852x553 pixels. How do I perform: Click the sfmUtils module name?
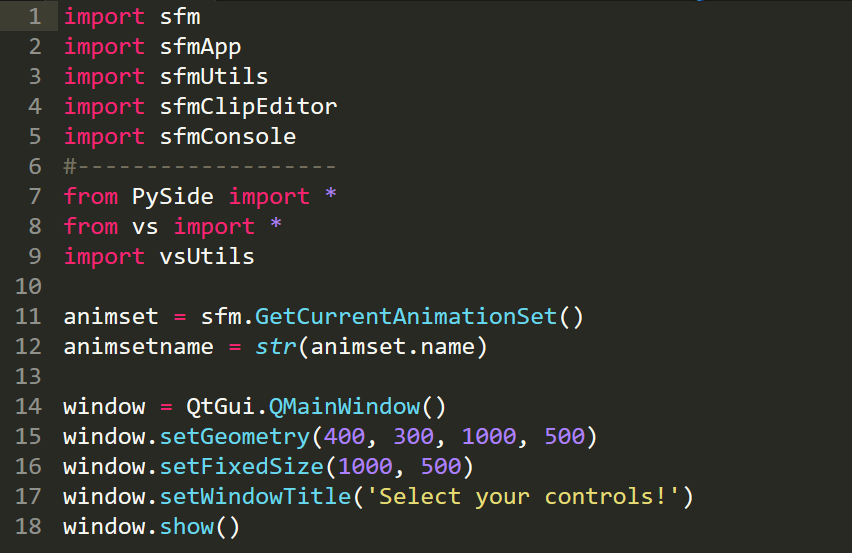point(214,77)
